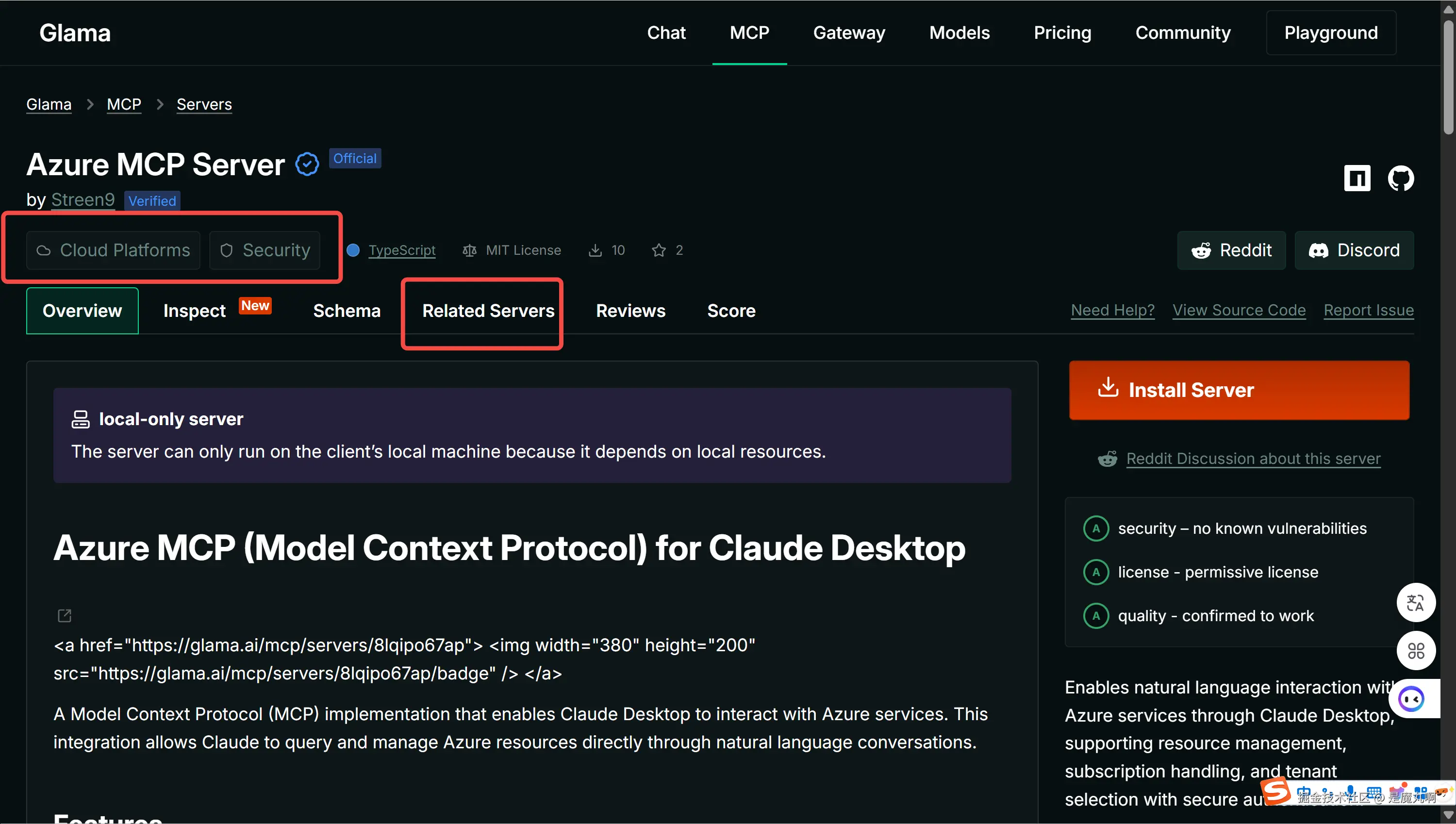Click the Reddit button
The width and height of the screenshot is (1456, 824).
pyautogui.click(x=1231, y=250)
